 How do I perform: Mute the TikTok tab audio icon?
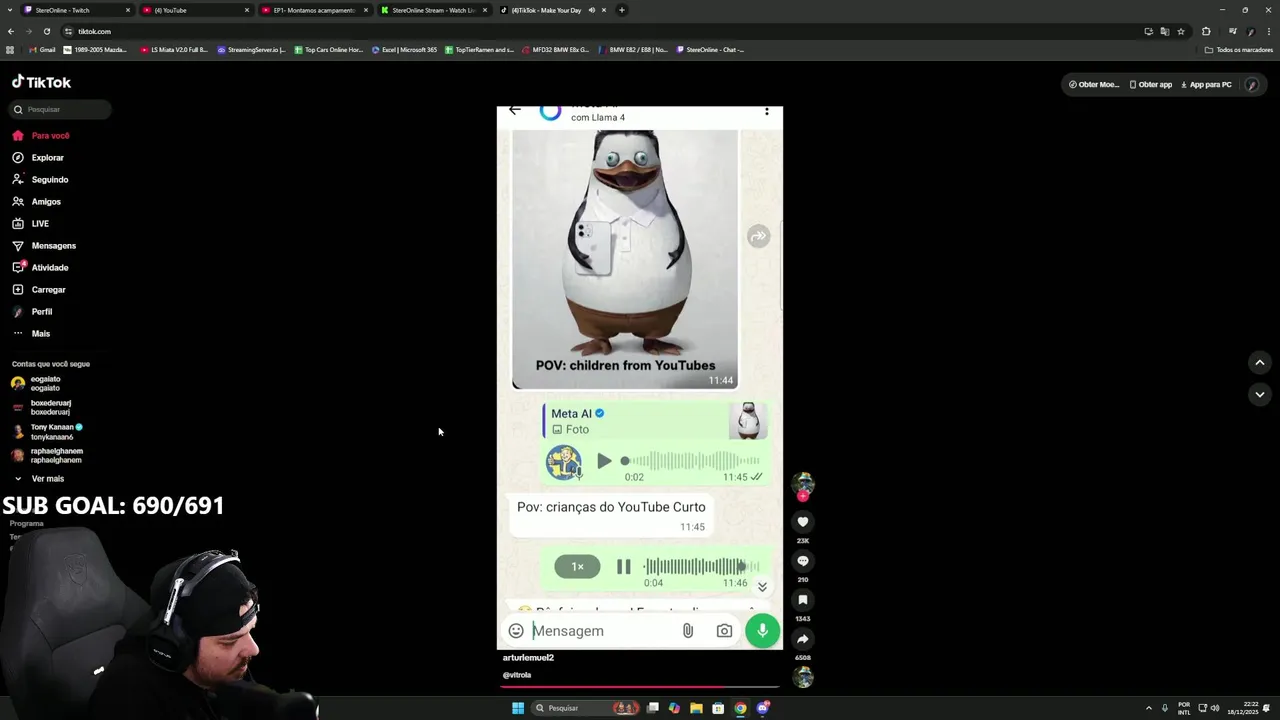pos(592,10)
